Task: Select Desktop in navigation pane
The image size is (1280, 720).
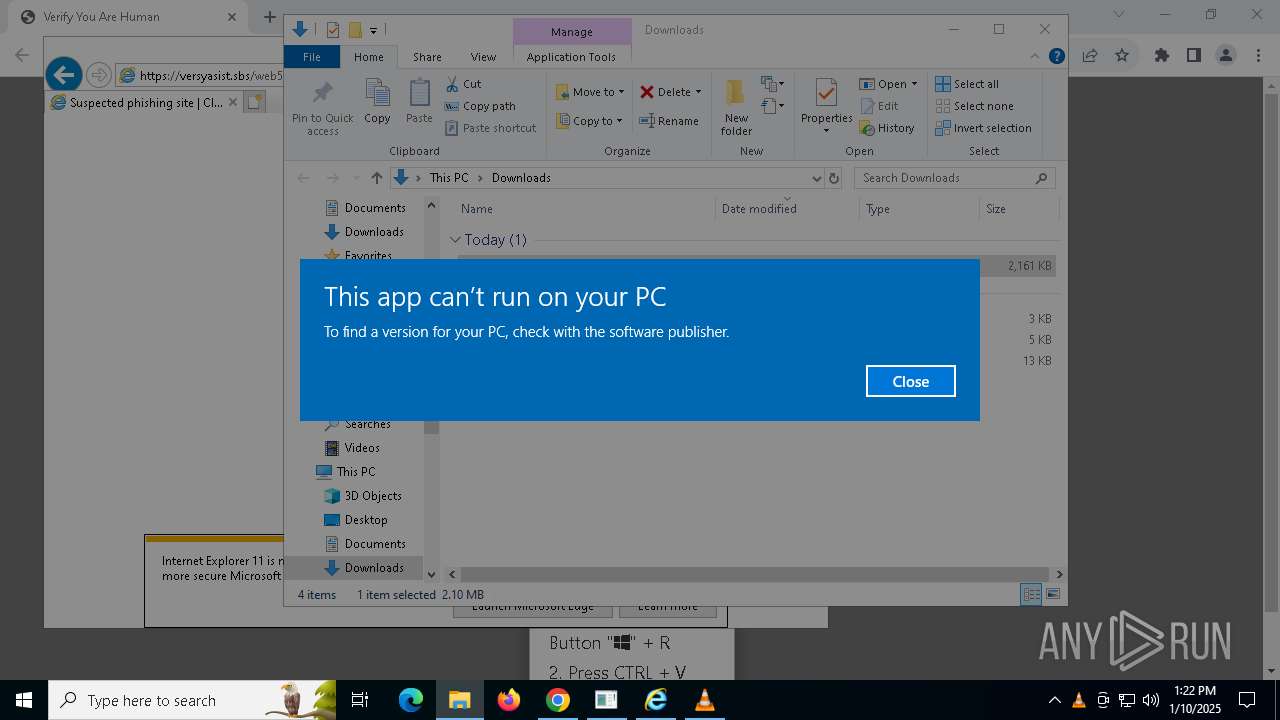Action: (x=357, y=520)
